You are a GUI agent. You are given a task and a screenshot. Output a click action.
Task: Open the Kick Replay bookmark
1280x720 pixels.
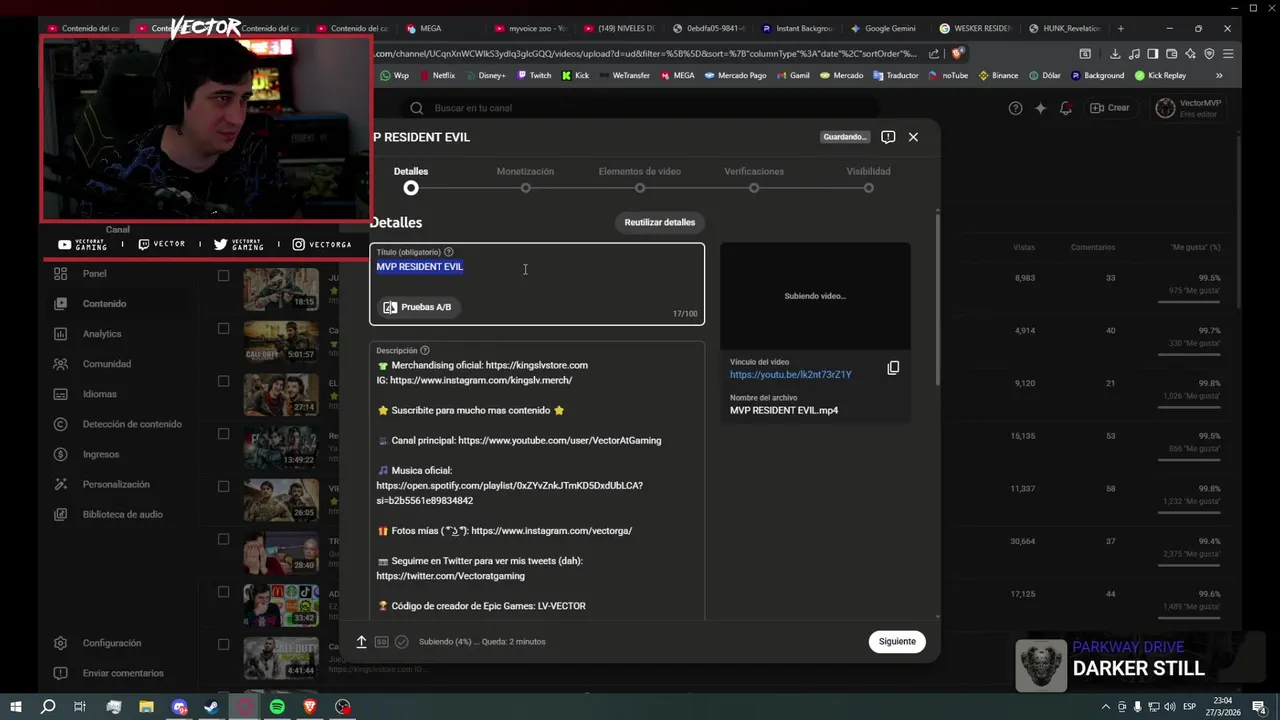tap(1160, 75)
